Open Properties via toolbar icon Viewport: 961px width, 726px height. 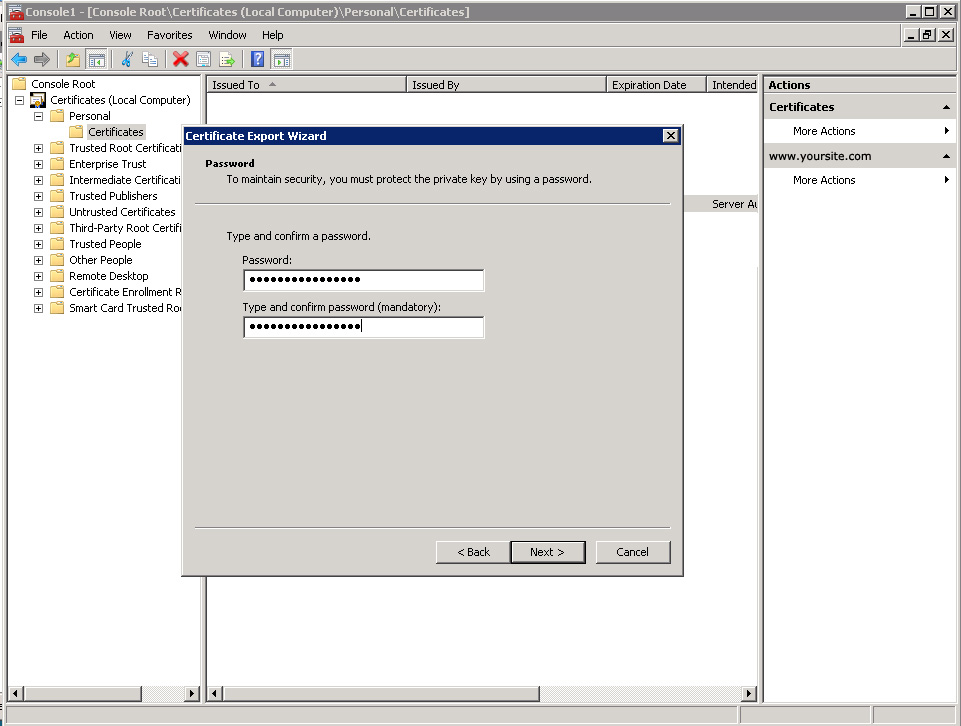203,59
